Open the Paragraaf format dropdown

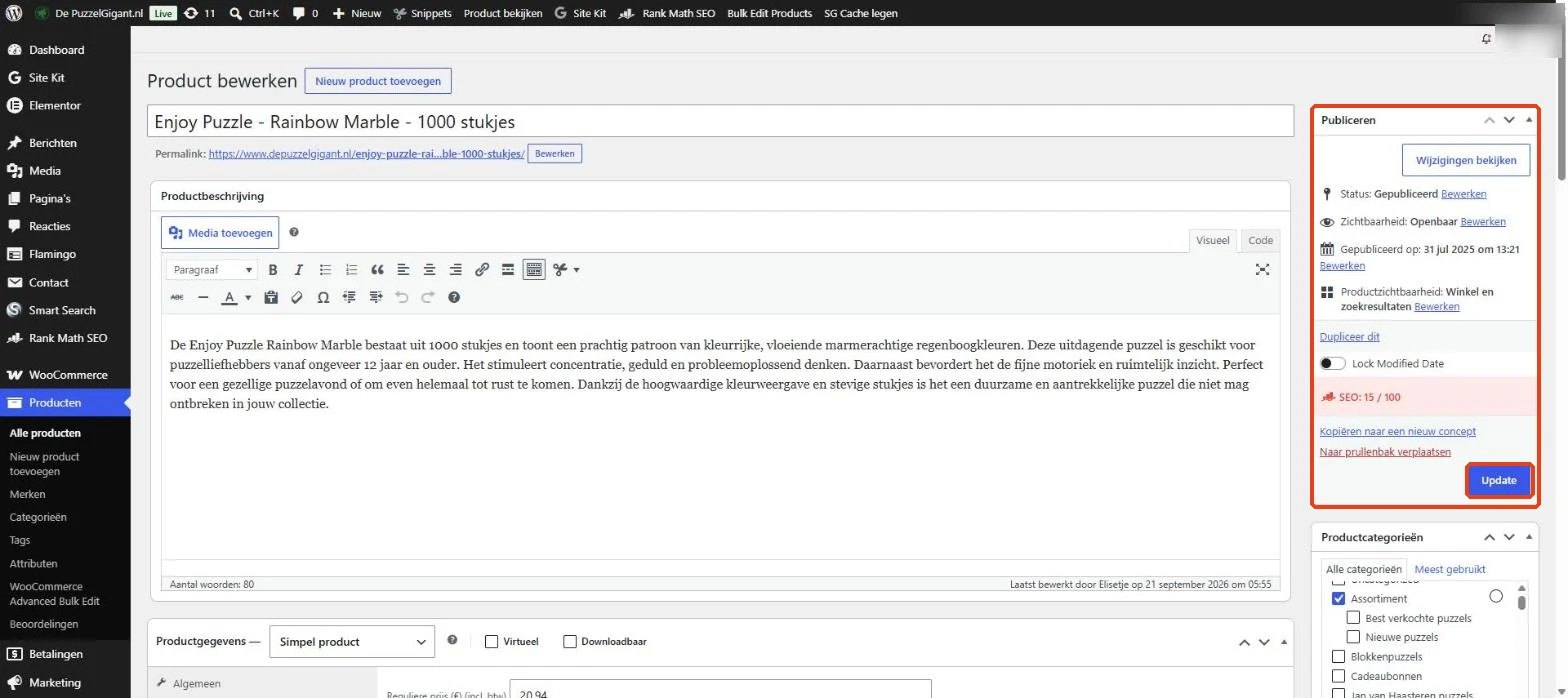click(212, 270)
